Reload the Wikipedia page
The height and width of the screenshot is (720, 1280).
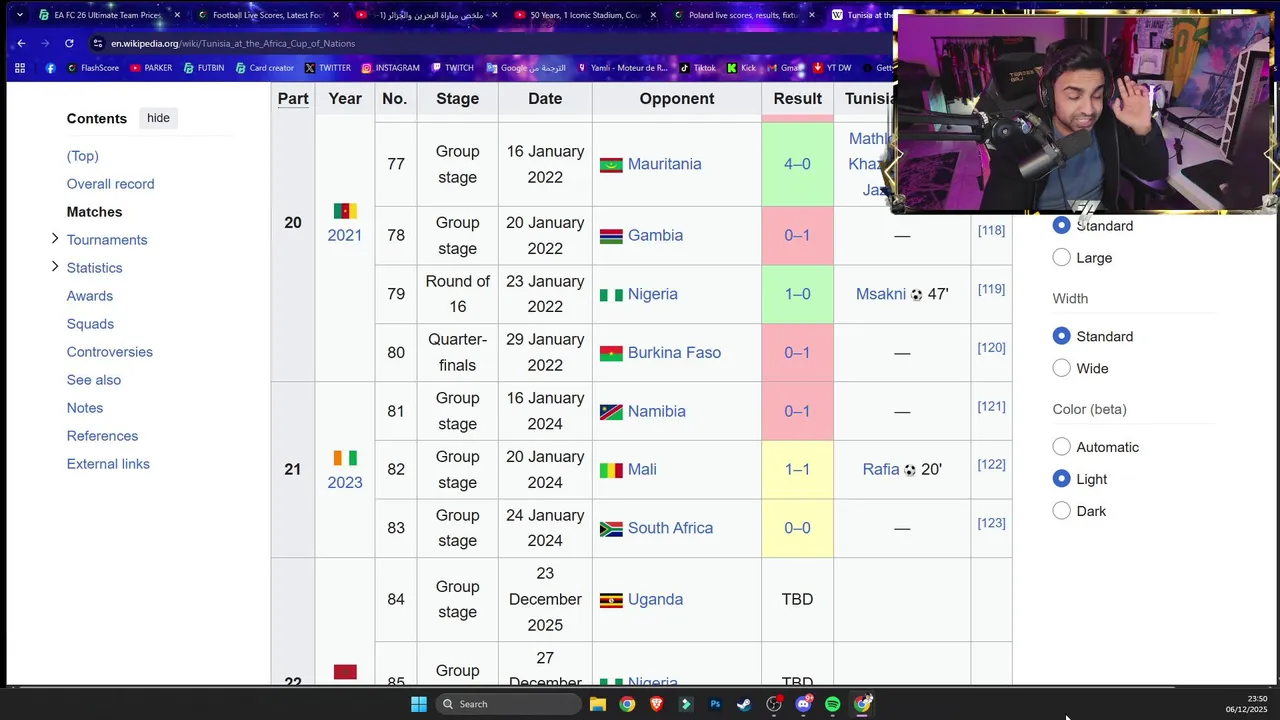[x=69, y=43]
